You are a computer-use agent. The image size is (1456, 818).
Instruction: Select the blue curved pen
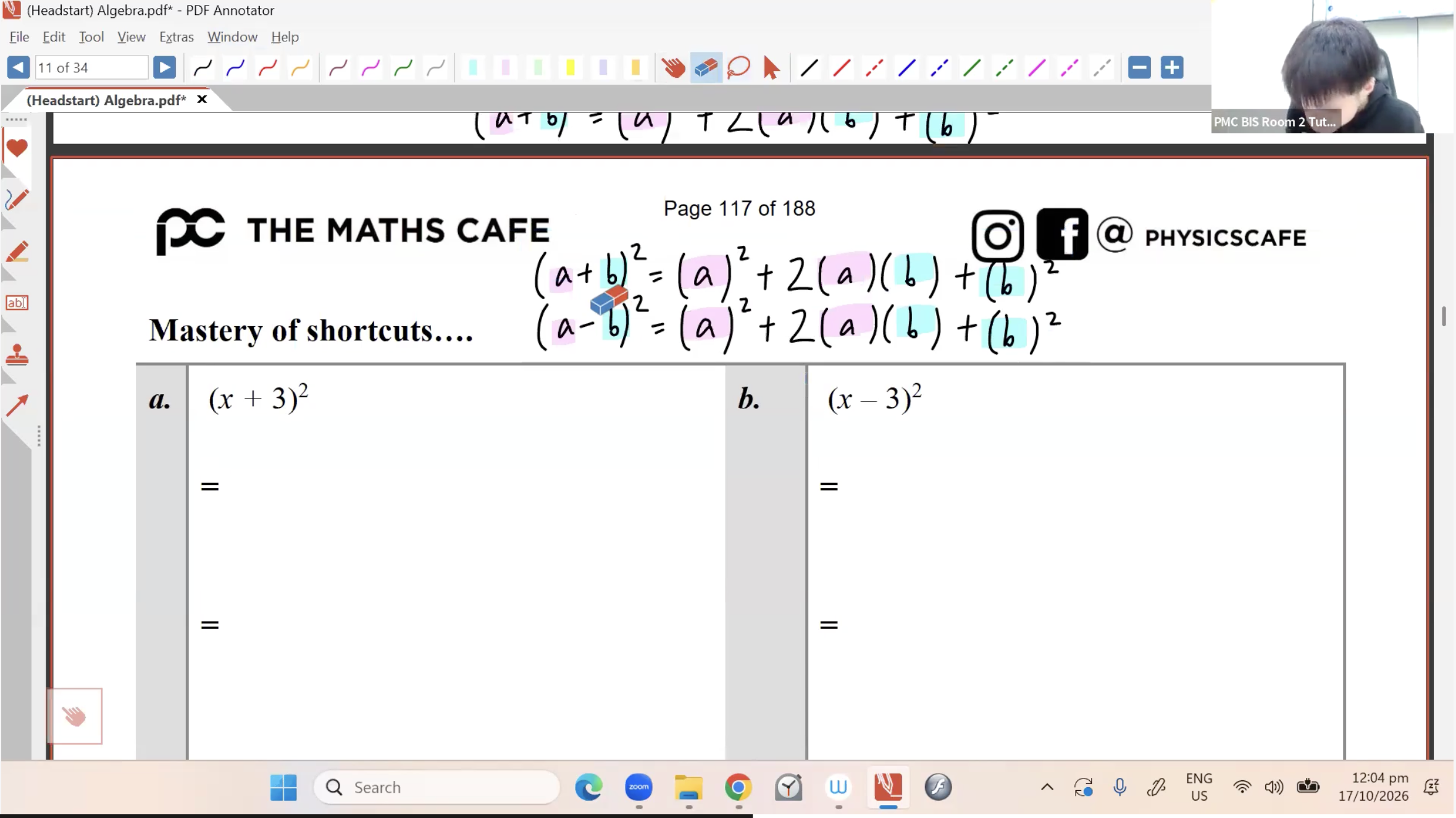(235, 67)
